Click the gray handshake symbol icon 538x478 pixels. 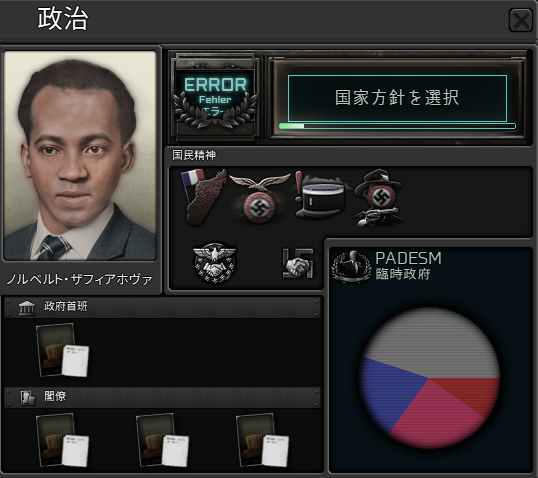(x=298, y=264)
